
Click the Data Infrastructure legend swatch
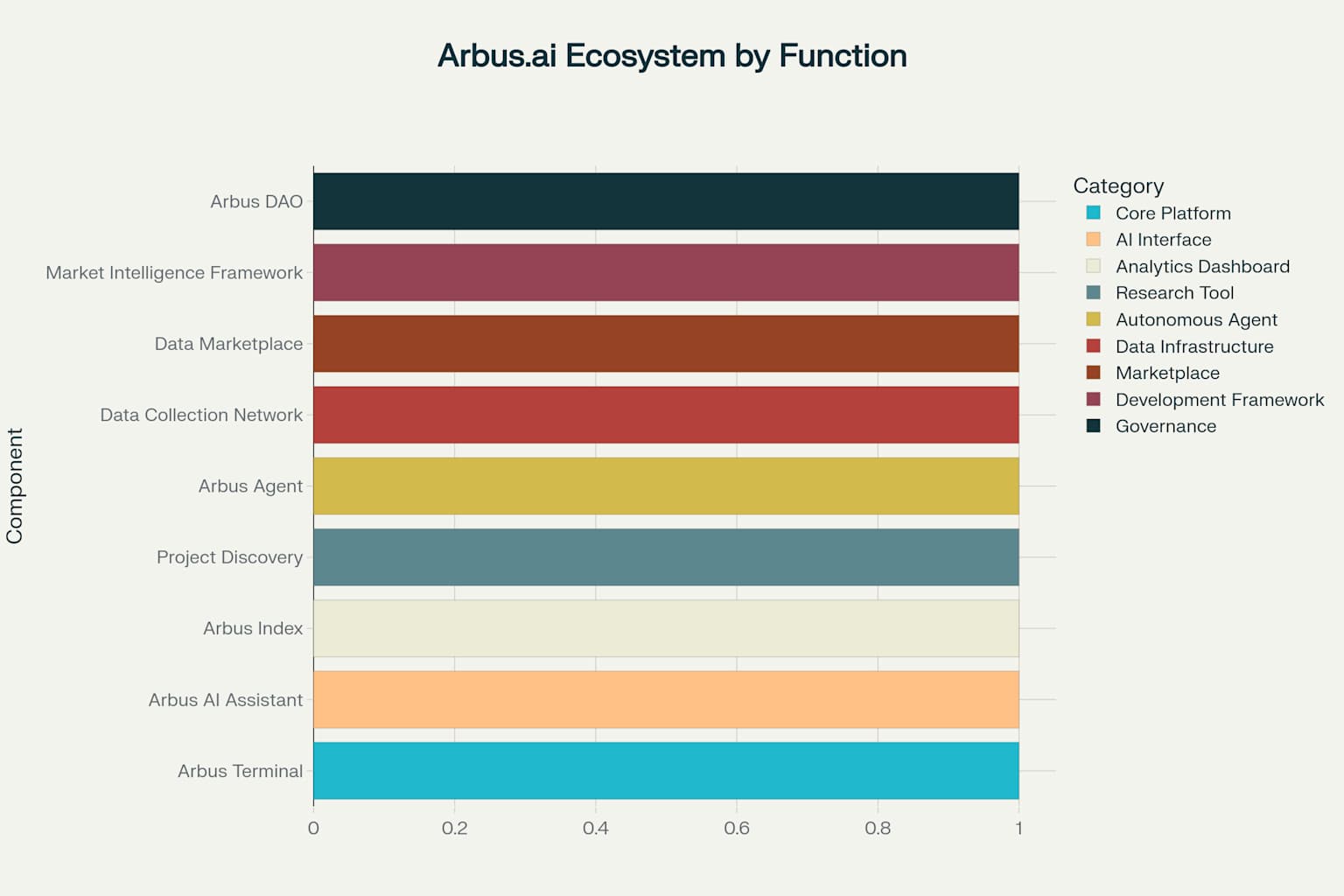pos(1093,346)
